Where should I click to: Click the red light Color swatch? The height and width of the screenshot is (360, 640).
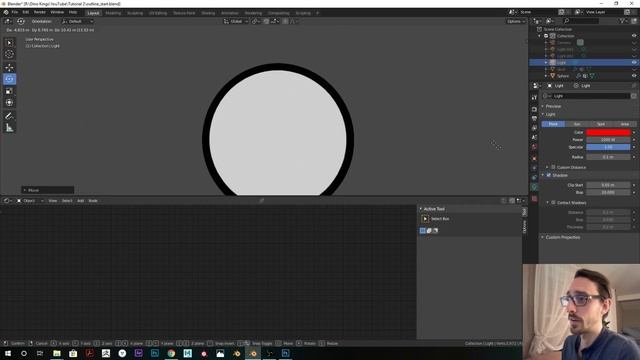(608, 132)
